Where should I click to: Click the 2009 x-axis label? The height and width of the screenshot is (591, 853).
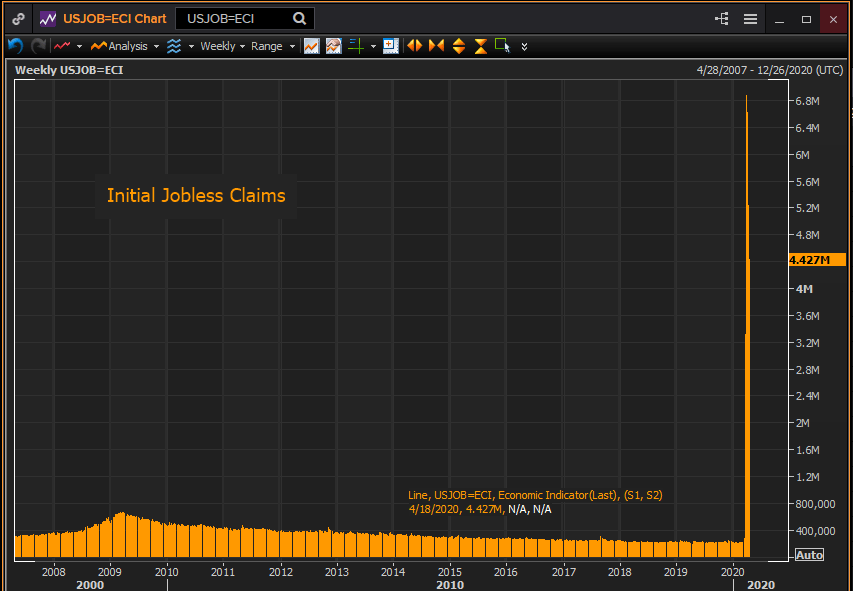point(109,572)
